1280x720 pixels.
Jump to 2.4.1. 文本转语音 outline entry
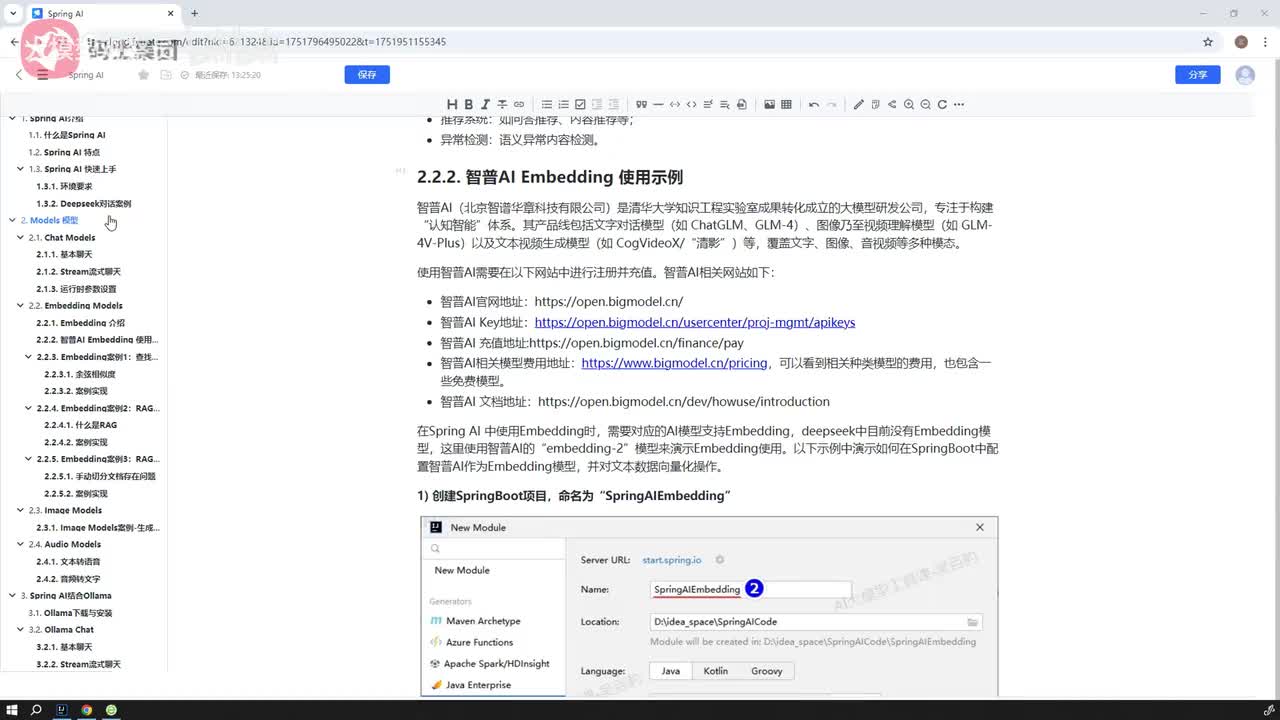pos(68,562)
